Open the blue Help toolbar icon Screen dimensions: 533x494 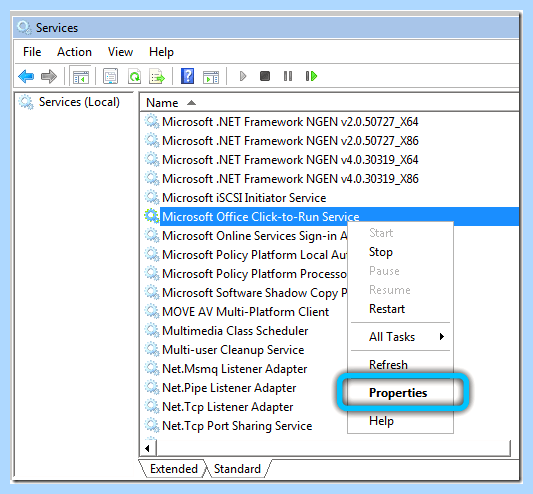click(187, 76)
